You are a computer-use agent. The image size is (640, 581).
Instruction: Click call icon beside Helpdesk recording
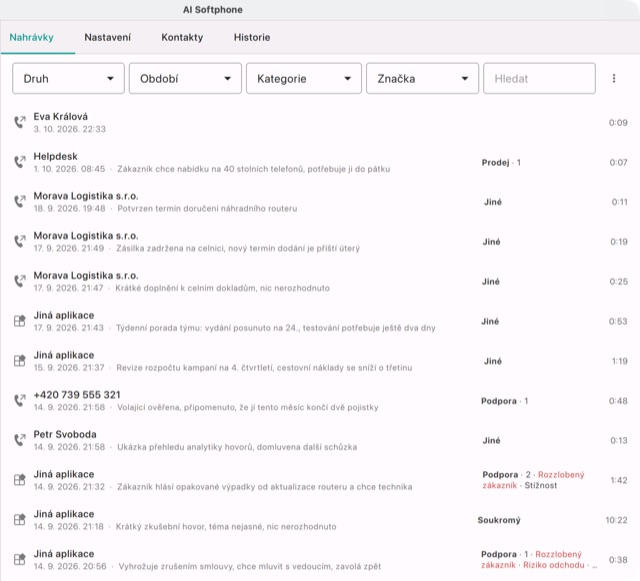click(20, 162)
